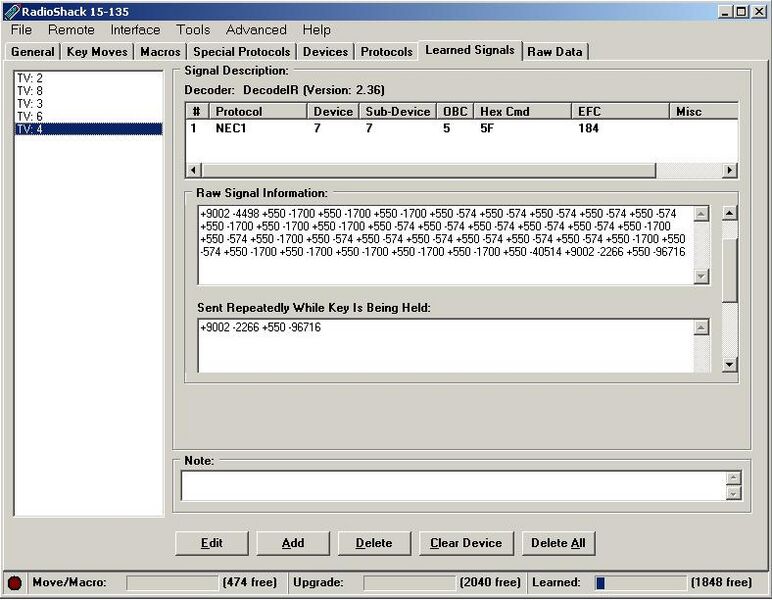Screen dimensions: 772x600
Task: Switch to the General tab
Action: coord(32,52)
